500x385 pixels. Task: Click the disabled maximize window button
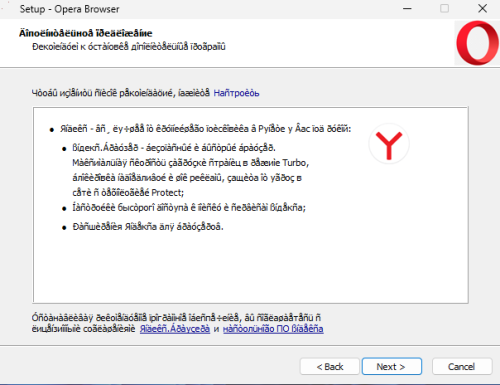(444, 9)
